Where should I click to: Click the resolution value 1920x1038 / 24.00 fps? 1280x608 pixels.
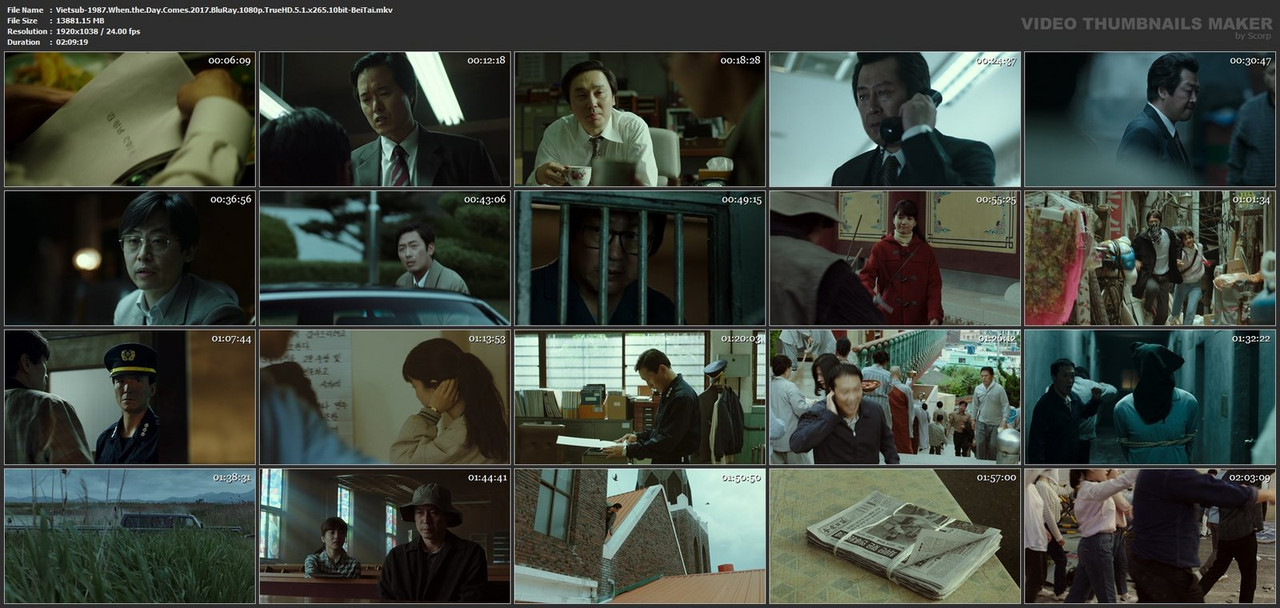point(98,31)
